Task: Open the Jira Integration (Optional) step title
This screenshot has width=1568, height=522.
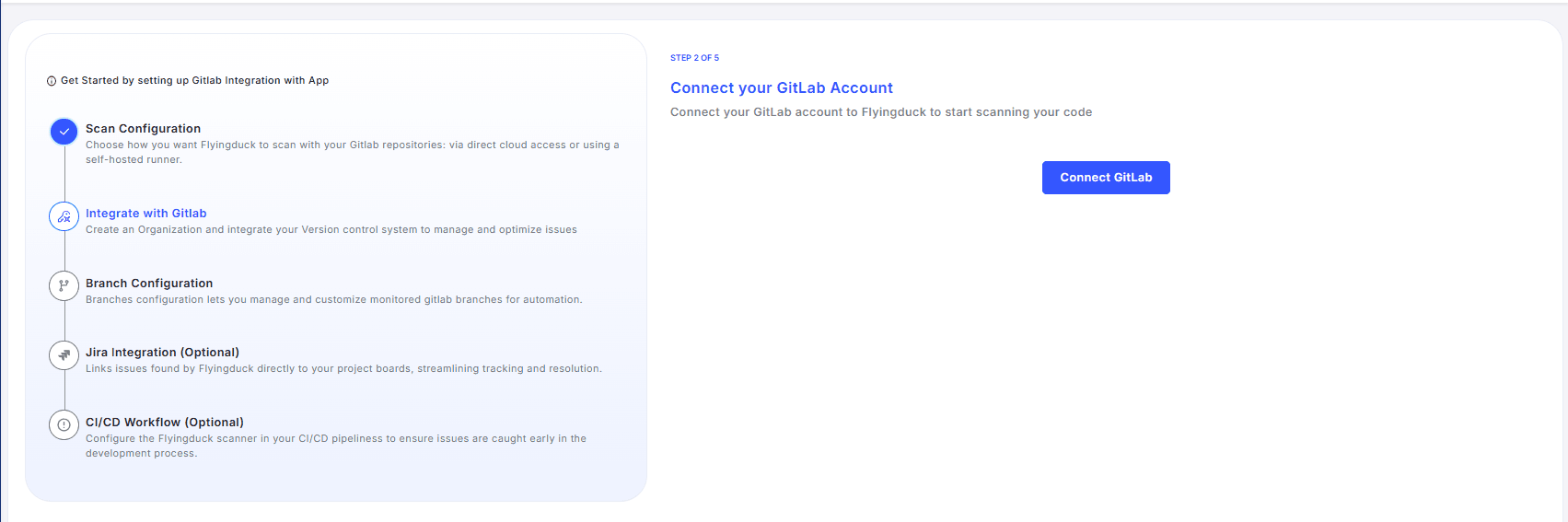Action: click(162, 353)
